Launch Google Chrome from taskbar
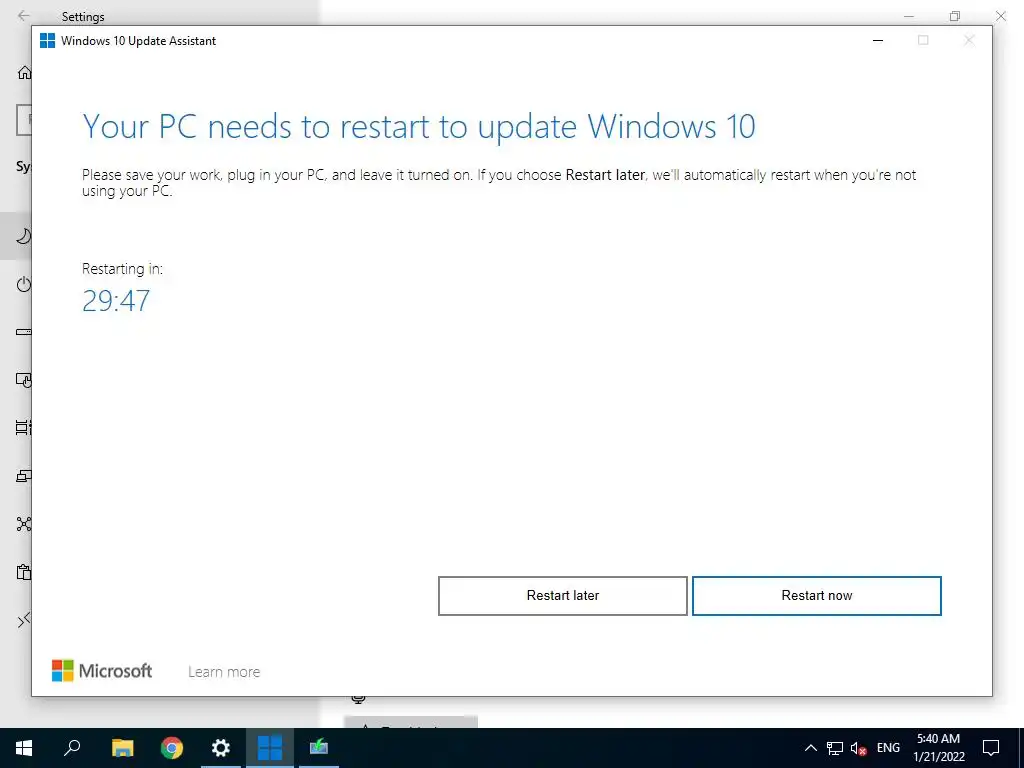This screenshot has height=768, width=1024. coord(172,748)
